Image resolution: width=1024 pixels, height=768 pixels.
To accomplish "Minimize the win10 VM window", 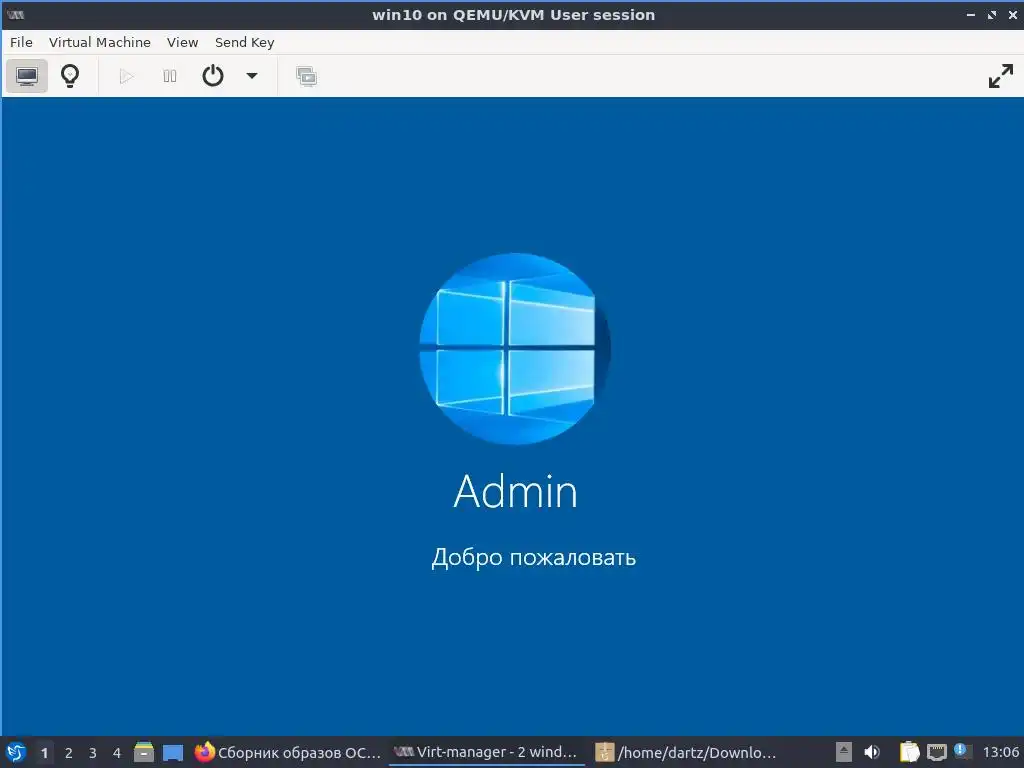I will [x=970, y=14].
